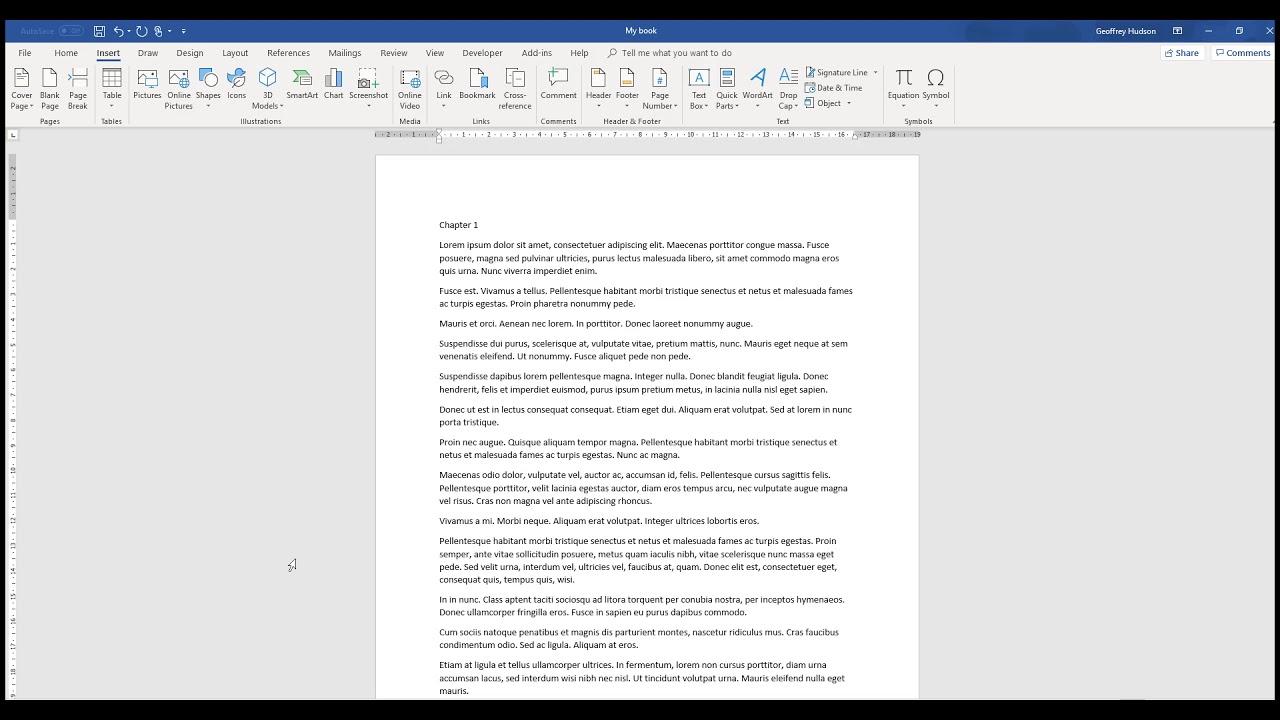
Task: Switch to the View tab
Action: [x=435, y=53]
